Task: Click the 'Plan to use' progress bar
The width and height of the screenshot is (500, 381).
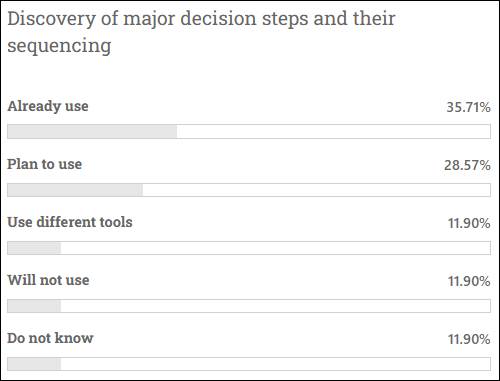Action: (x=249, y=190)
